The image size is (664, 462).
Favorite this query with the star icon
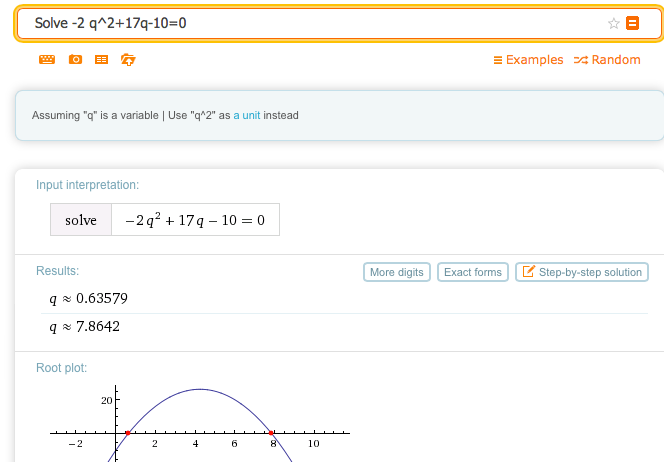tap(614, 23)
